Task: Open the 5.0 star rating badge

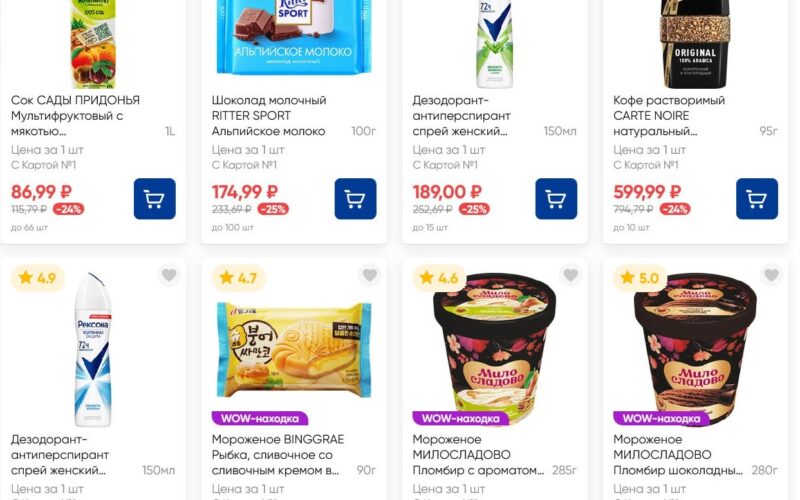Action: [640, 278]
